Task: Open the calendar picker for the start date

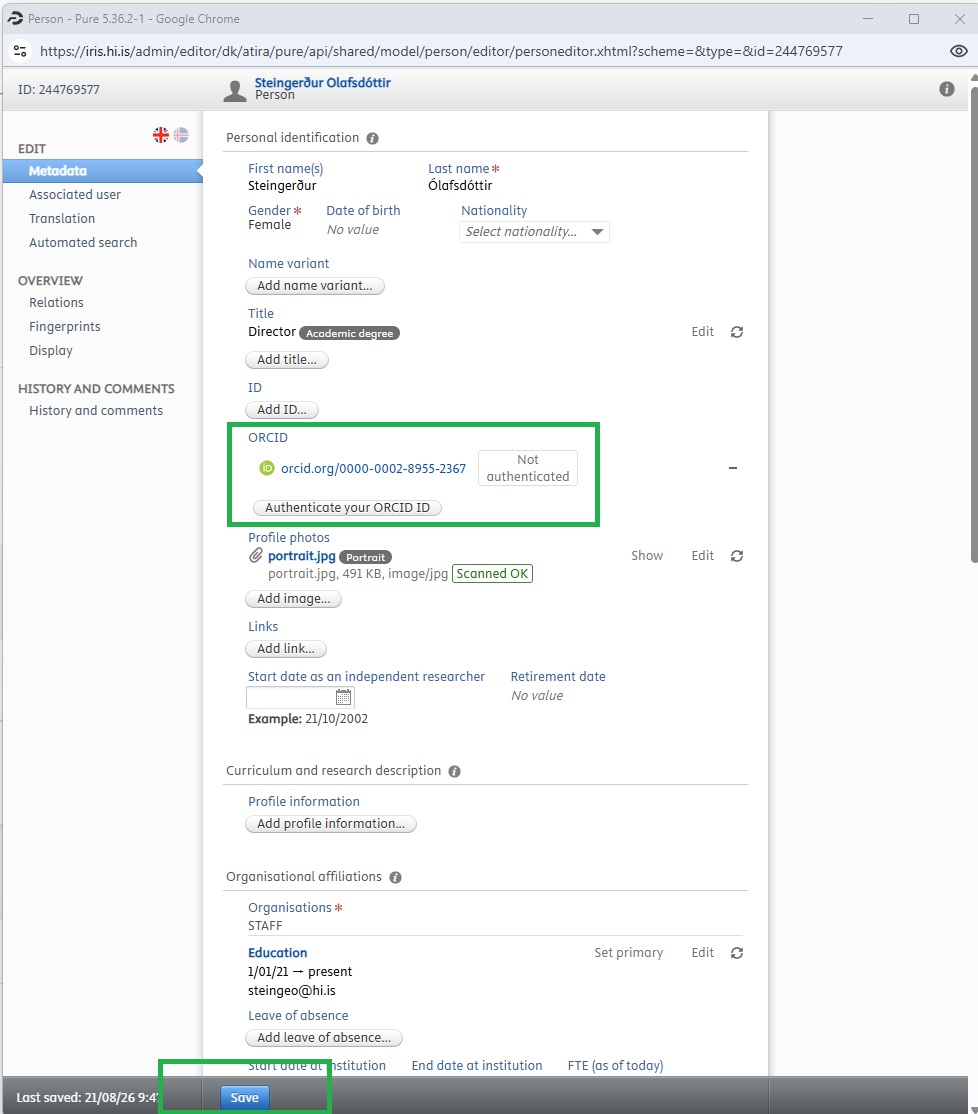Action: coord(343,697)
